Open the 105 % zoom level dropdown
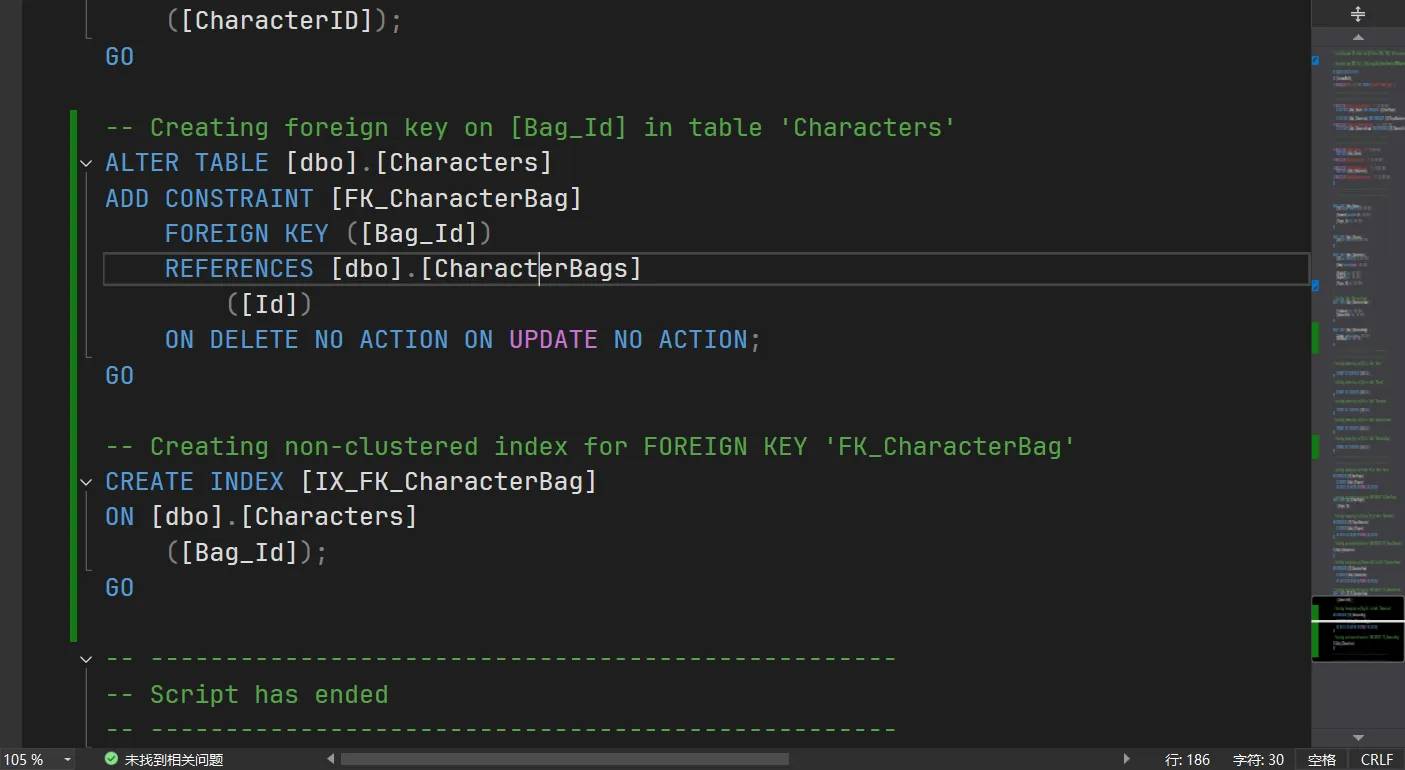This screenshot has width=1405, height=770. click(x=67, y=760)
